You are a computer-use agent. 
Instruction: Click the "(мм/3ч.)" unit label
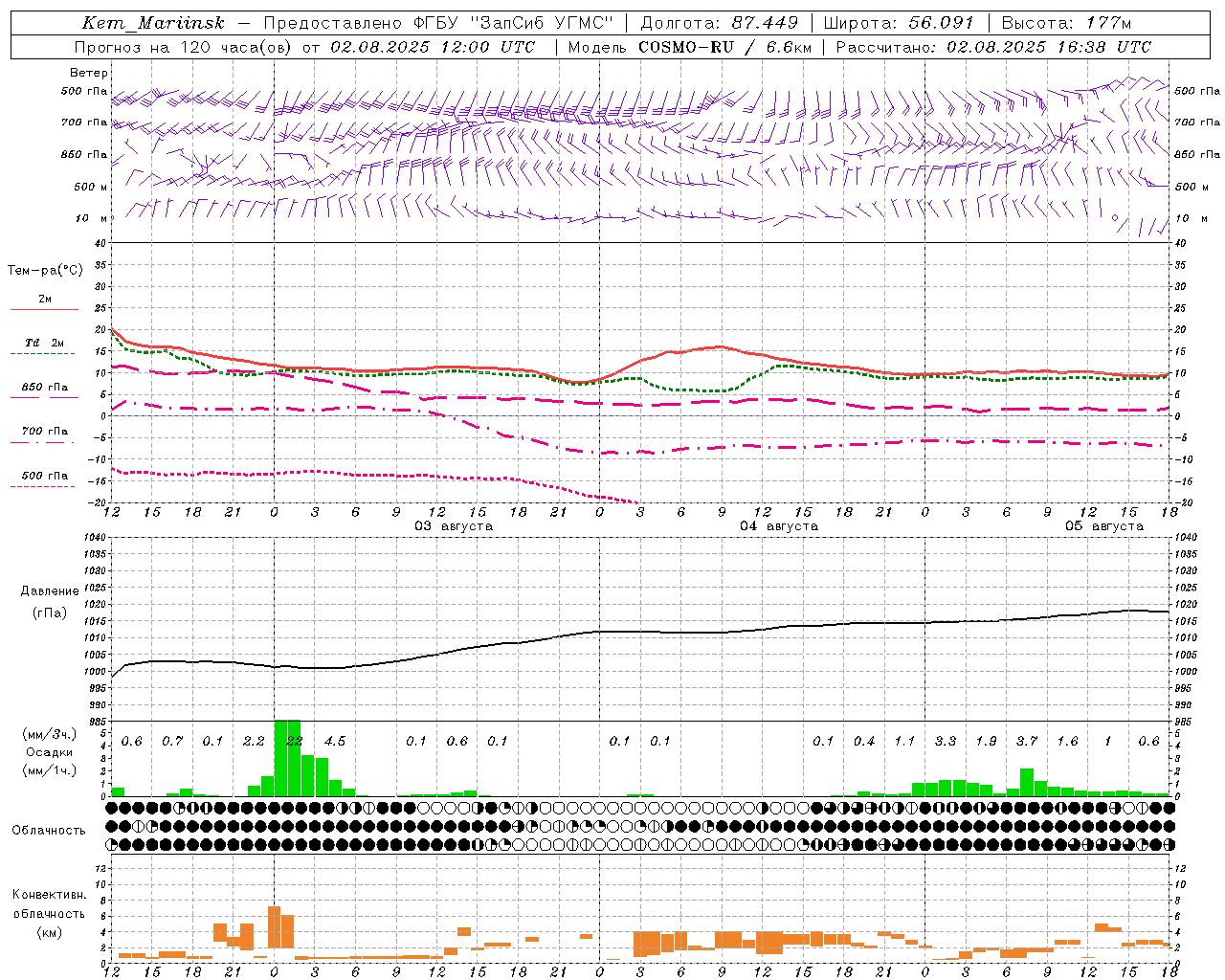click(50, 734)
